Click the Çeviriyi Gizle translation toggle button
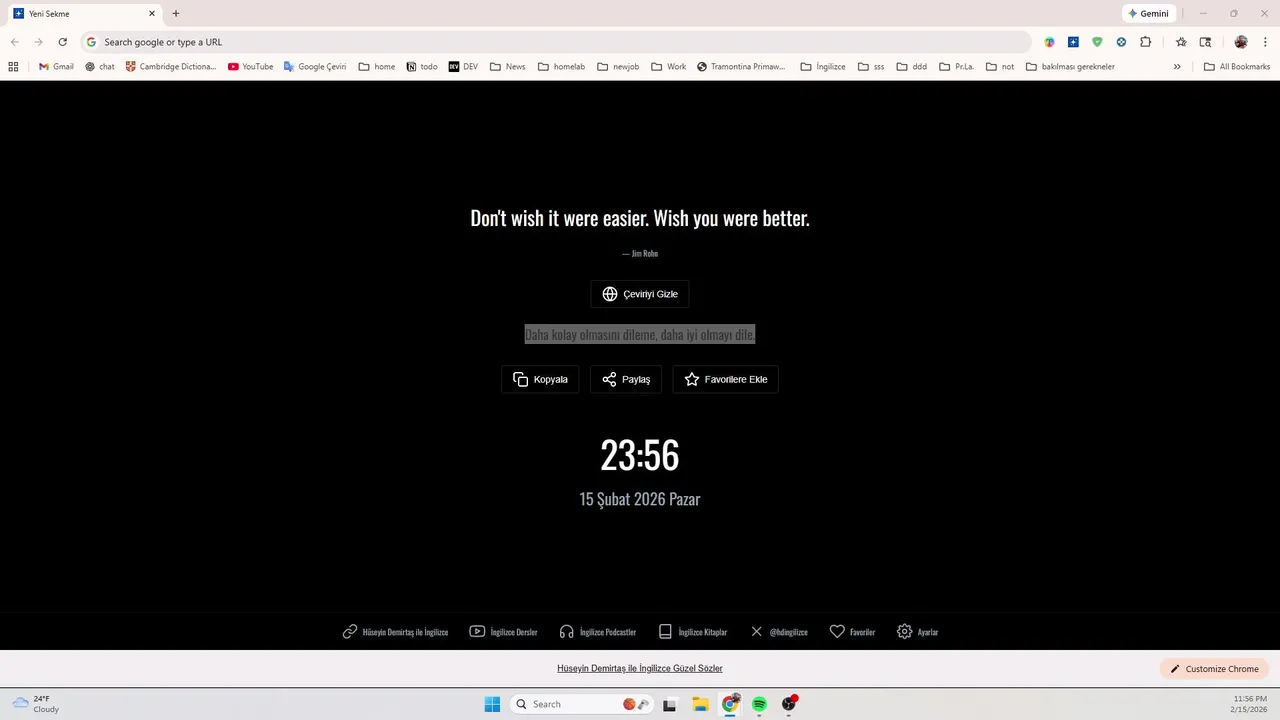The height and width of the screenshot is (720, 1280). coord(640,294)
